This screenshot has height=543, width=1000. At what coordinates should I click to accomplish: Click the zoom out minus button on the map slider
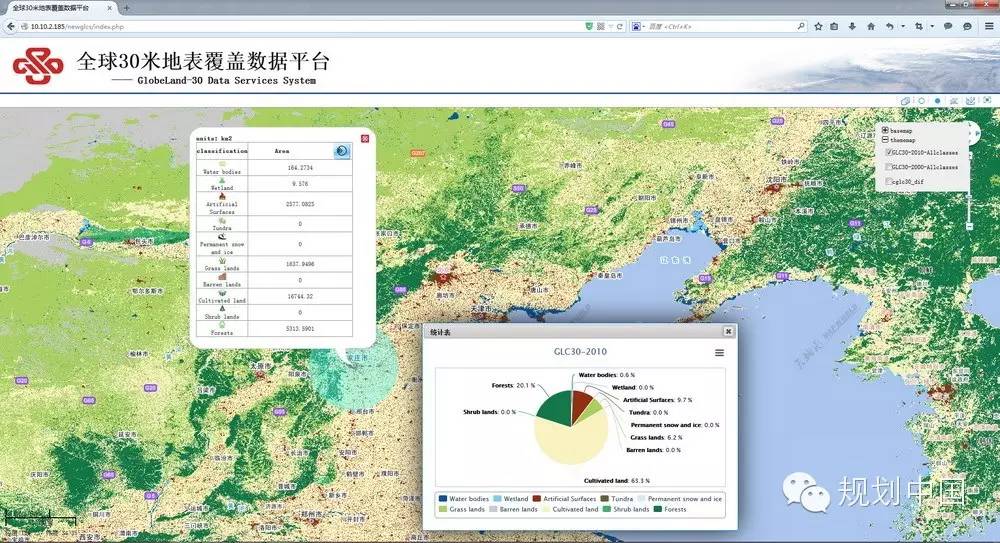pyautogui.click(x=969, y=226)
